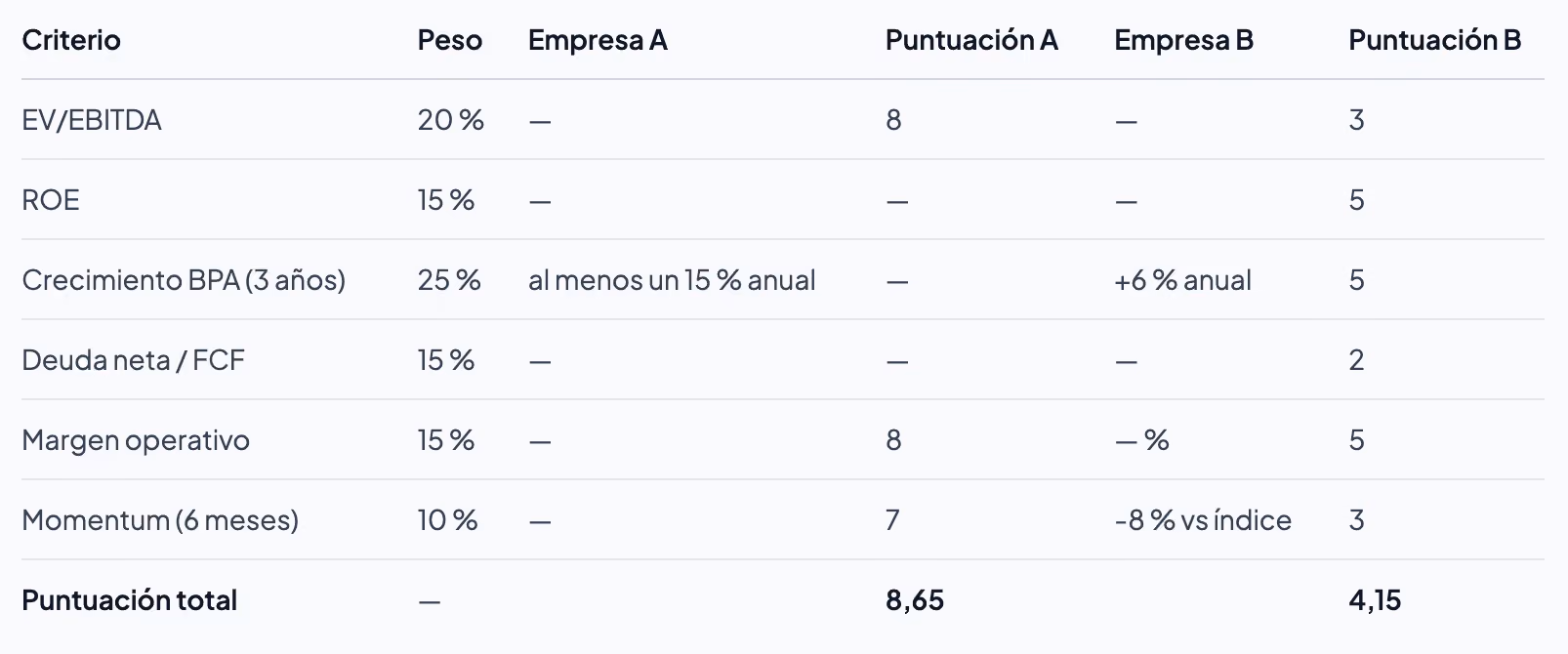Viewport: 1568px width, 654px height.
Task: Click total score 8,65 for Empresa A
Action: [x=915, y=600]
